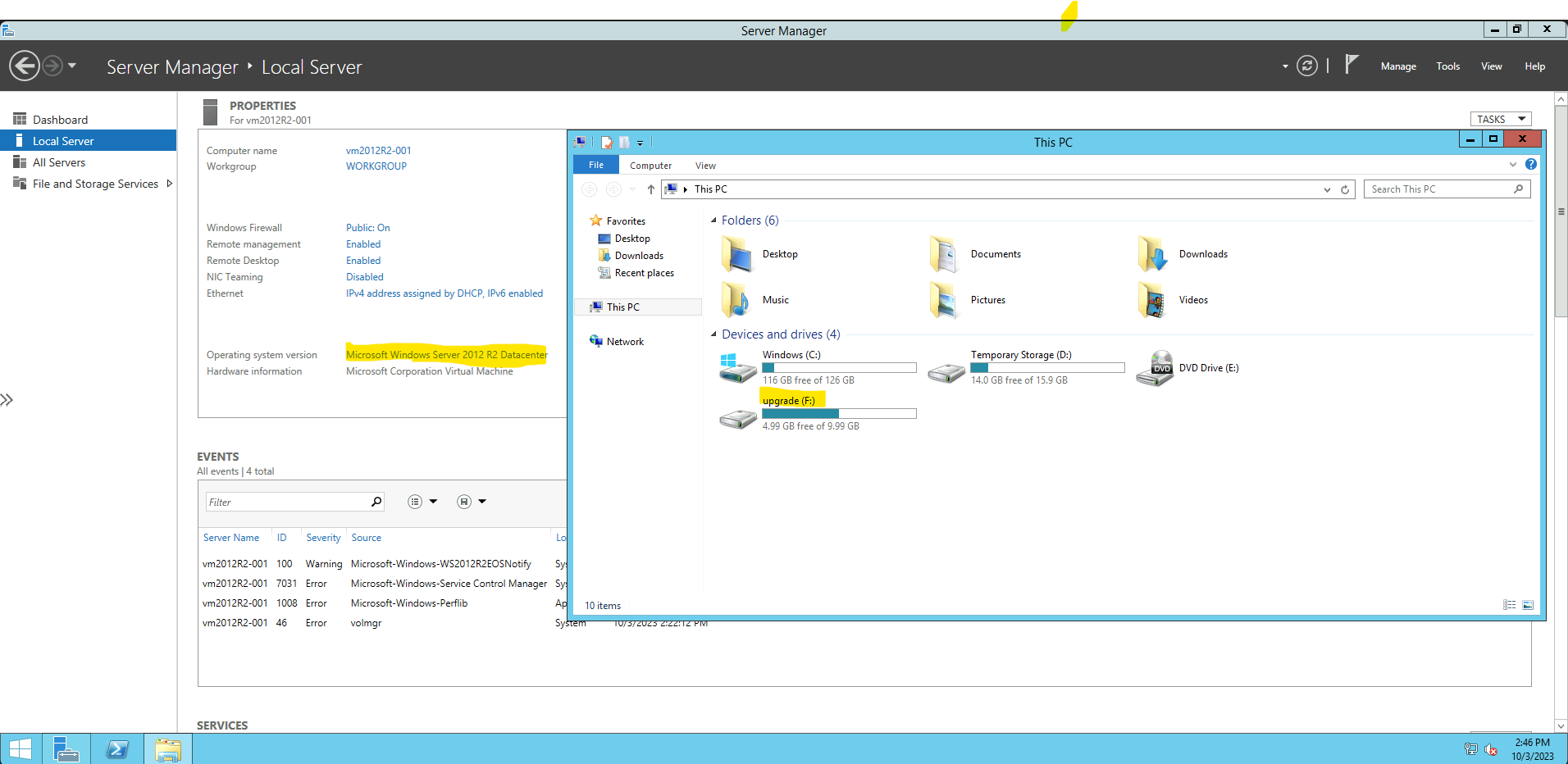Open the notifications flag in Server Manager
Viewport: 1568px width, 764px height.
[x=1351, y=65]
